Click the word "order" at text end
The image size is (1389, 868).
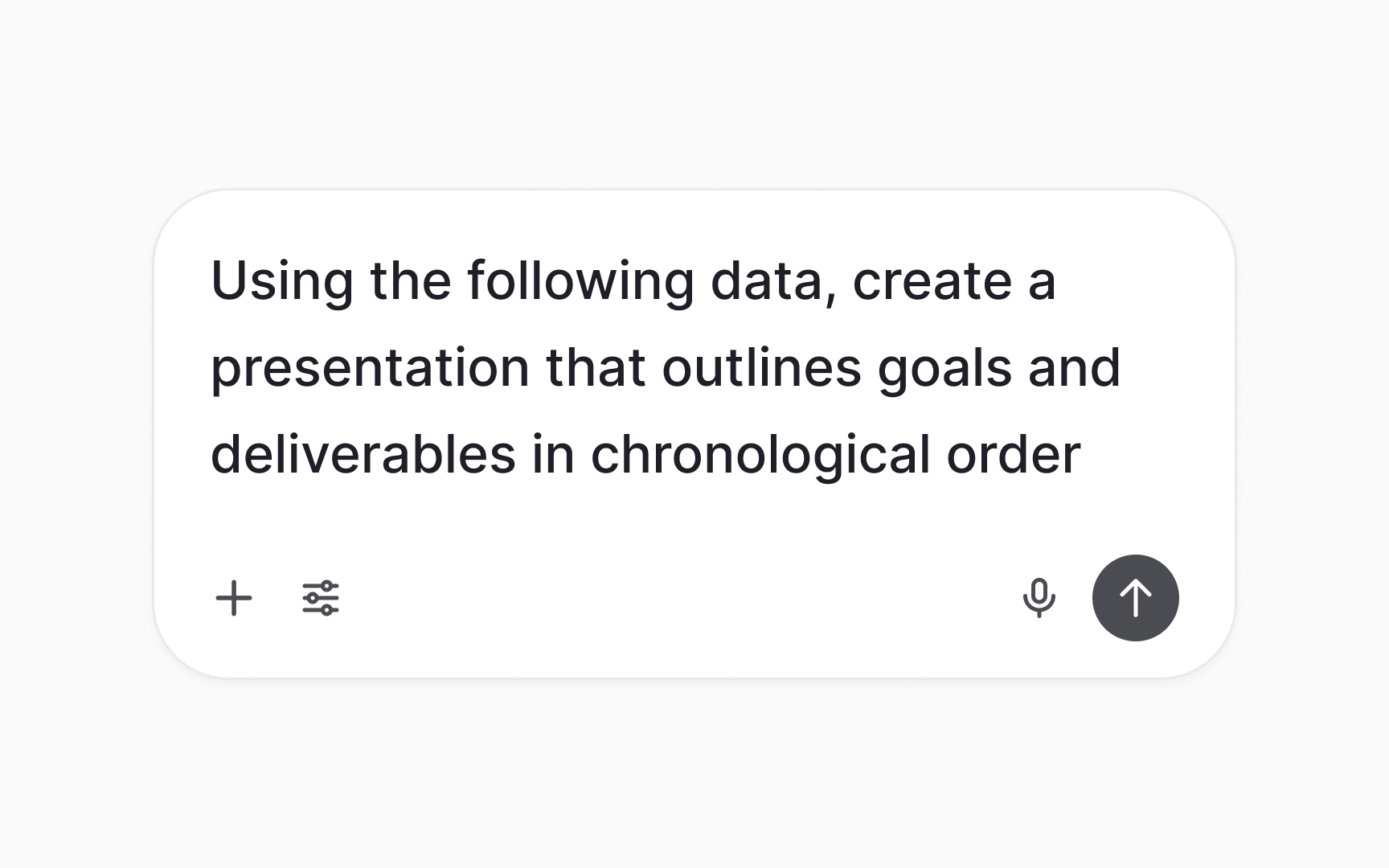click(1014, 455)
